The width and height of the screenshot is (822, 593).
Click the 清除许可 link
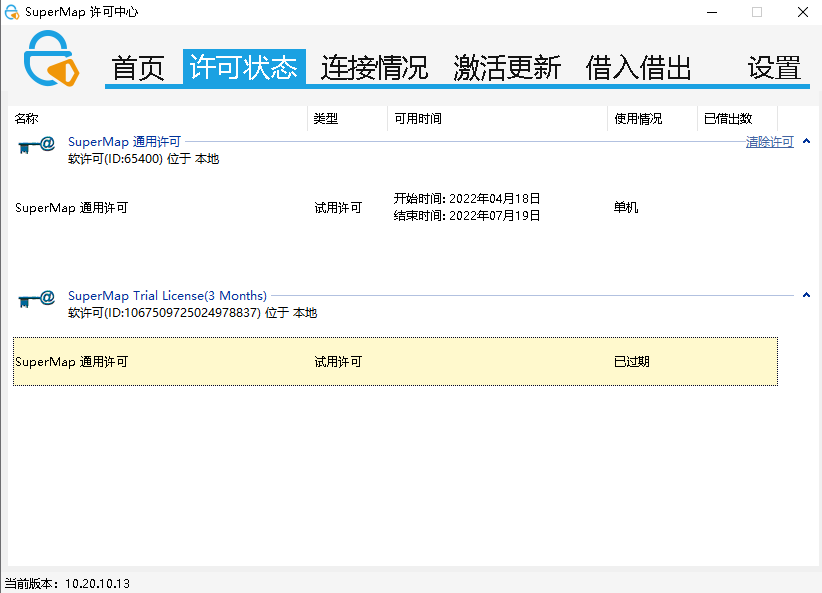(x=770, y=142)
